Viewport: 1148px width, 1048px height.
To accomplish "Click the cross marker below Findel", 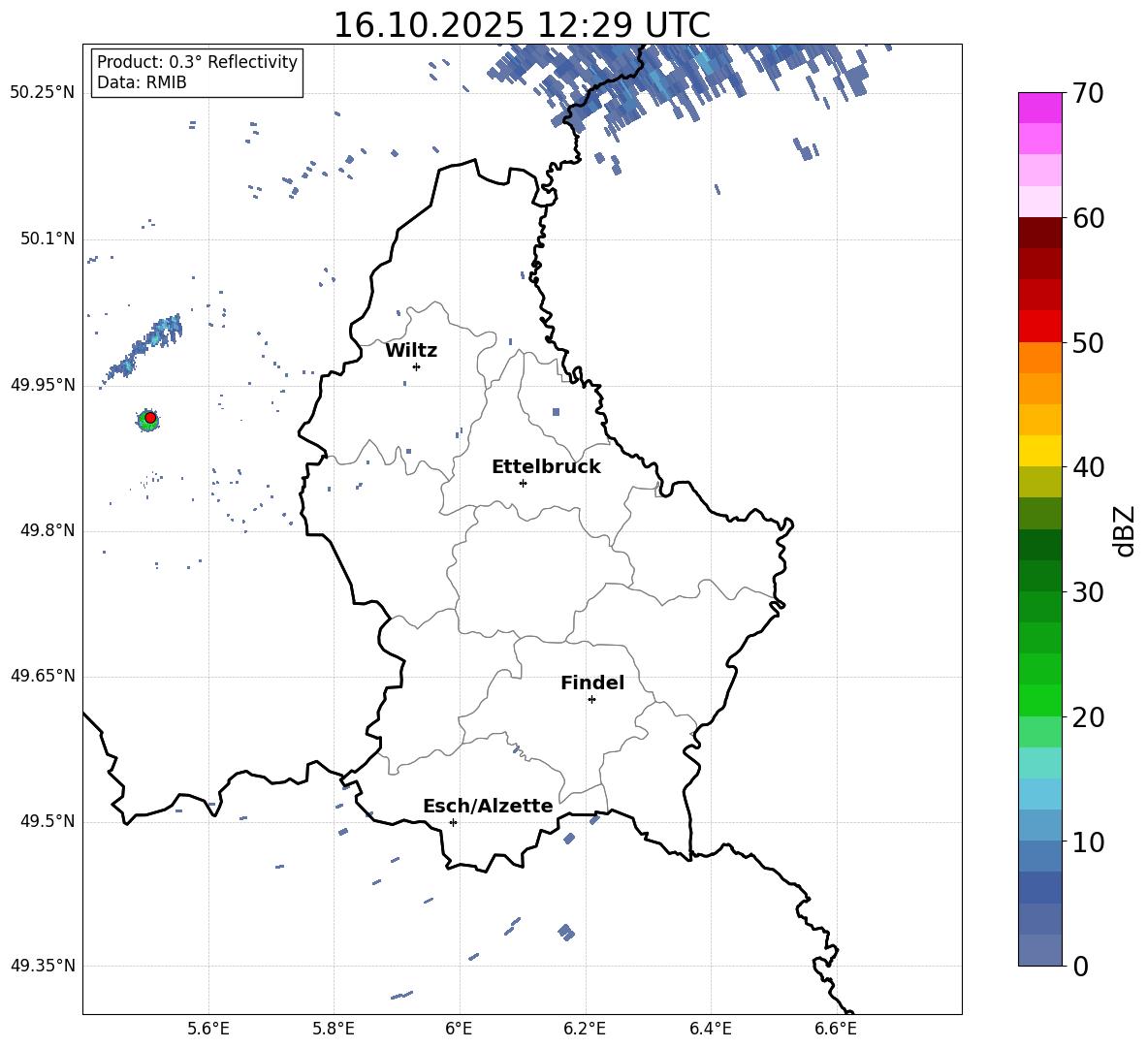I will 591,700.
